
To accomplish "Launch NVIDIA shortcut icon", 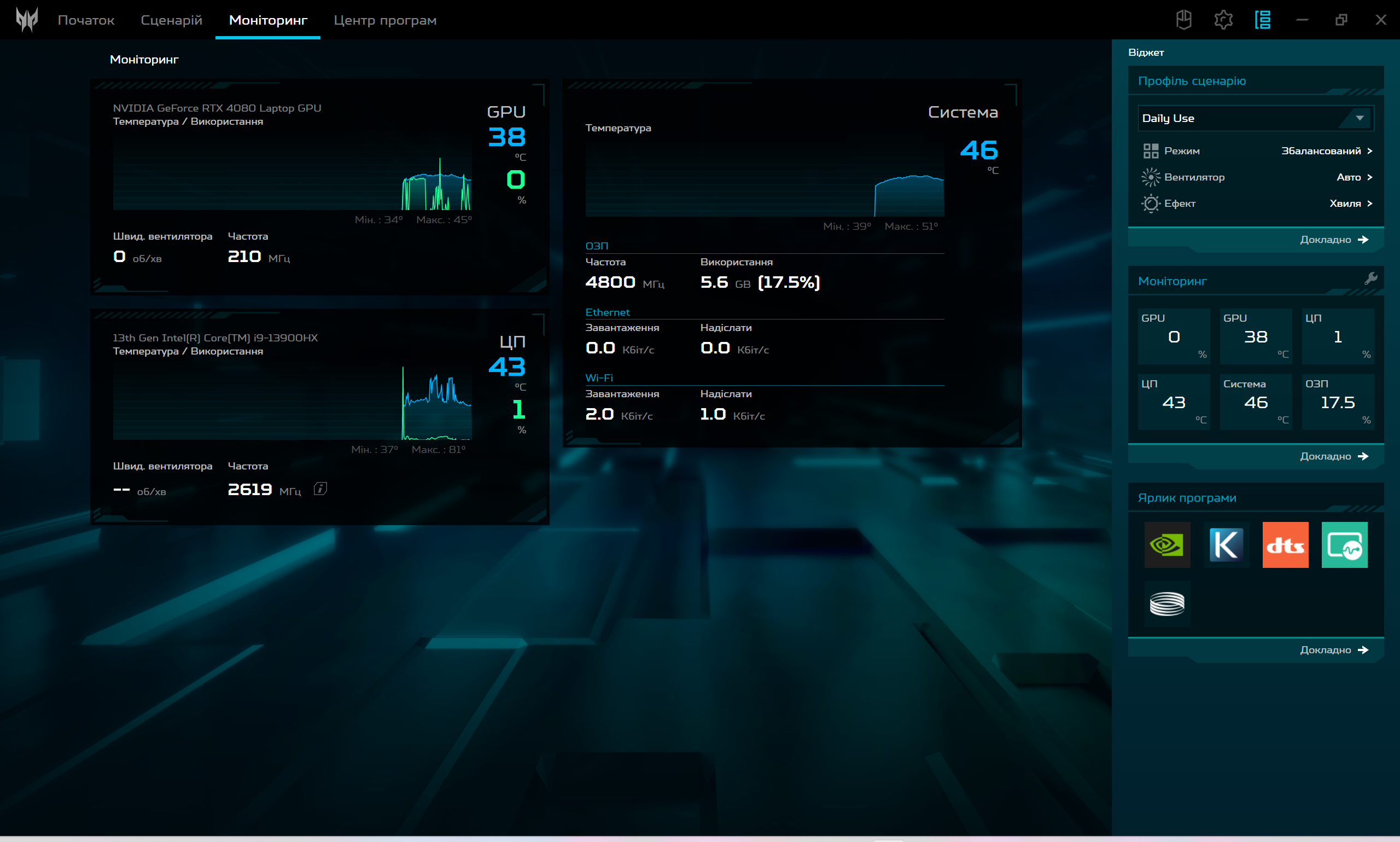I will click(1167, 545).
